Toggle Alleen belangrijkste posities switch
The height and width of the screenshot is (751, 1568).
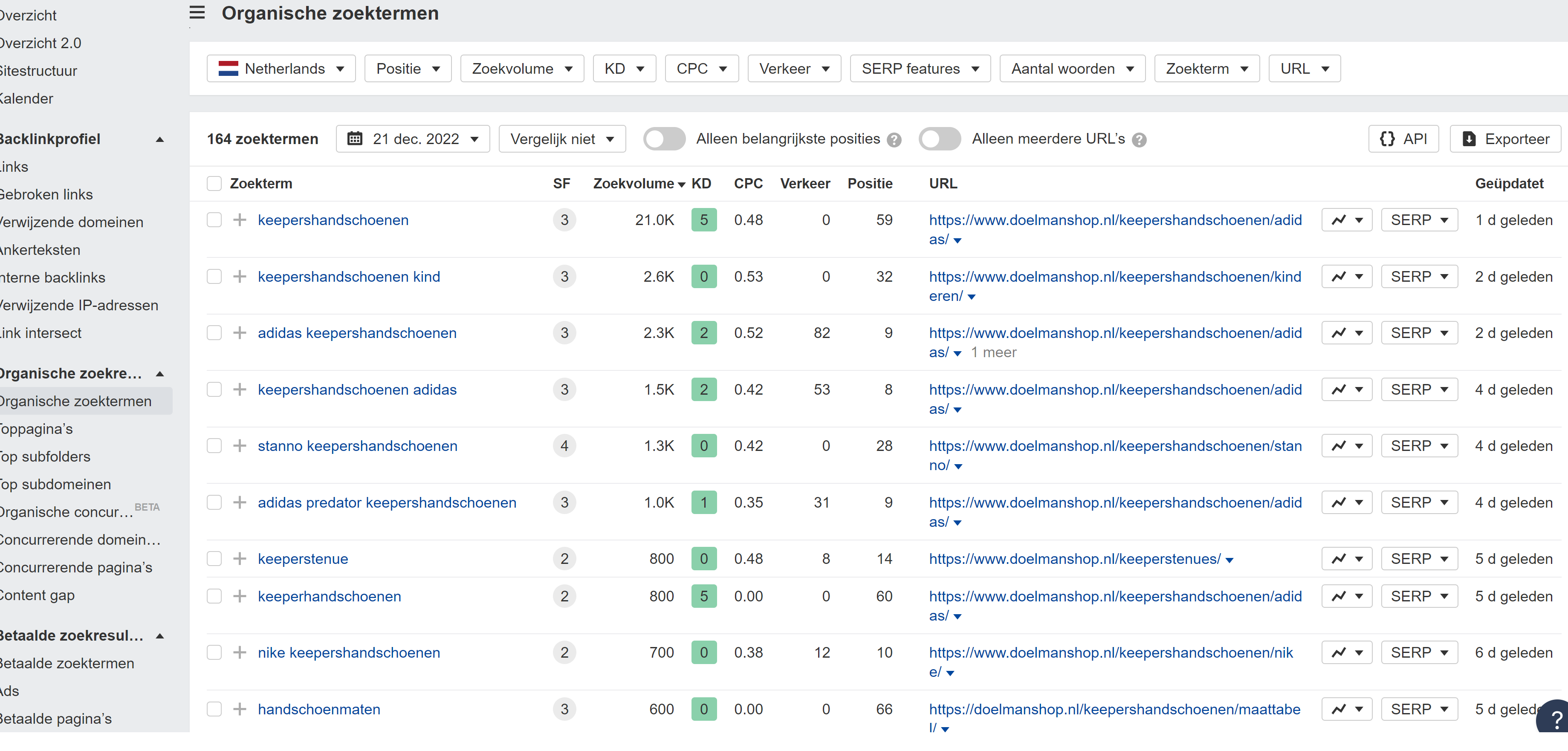[x=664, y=139]
